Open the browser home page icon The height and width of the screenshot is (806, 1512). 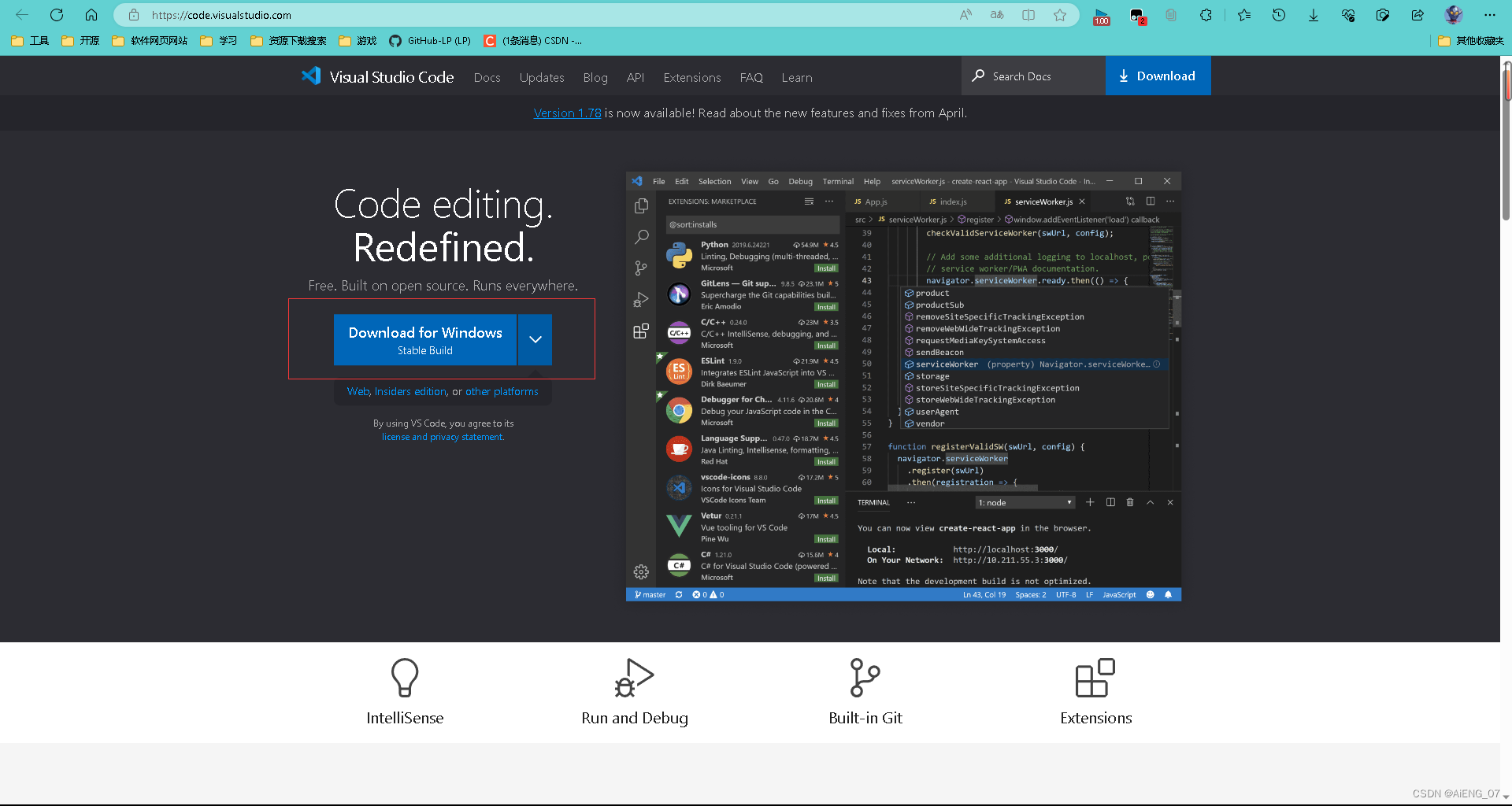pos(91,15)
